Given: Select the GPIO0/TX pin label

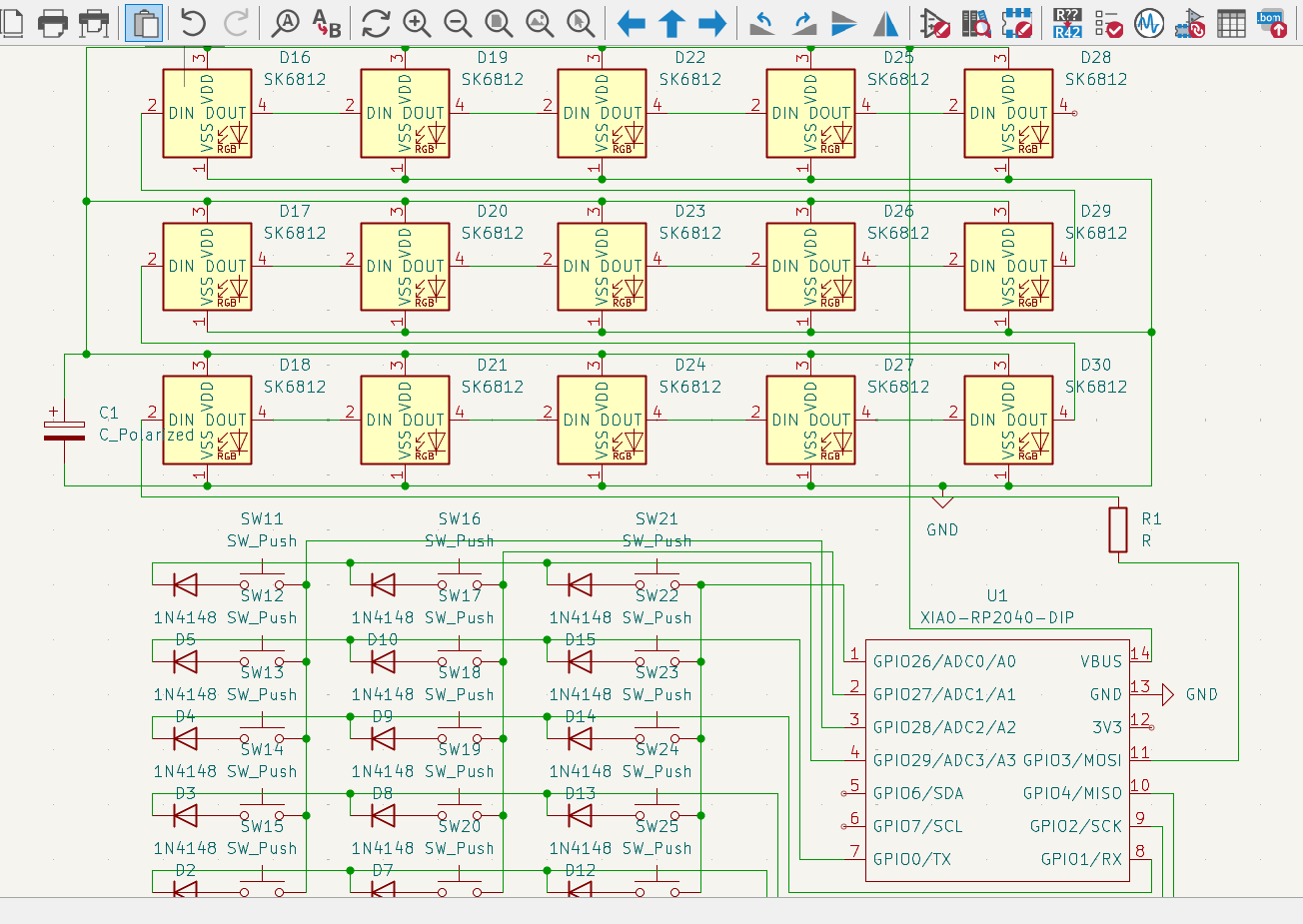Looking at the screenshot, I should tap(912, 859).
